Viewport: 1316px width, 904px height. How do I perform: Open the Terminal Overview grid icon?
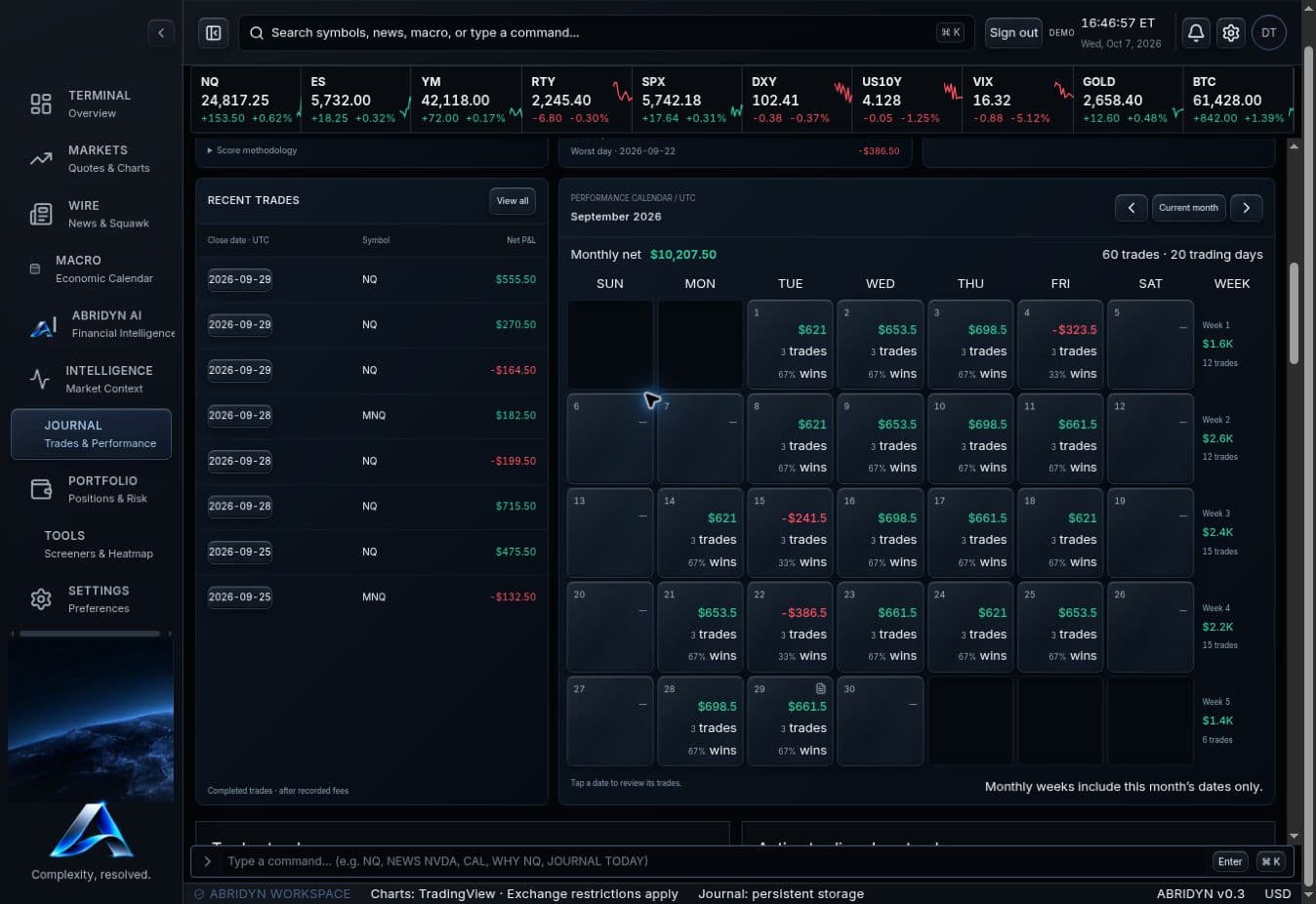pos(41,103)
